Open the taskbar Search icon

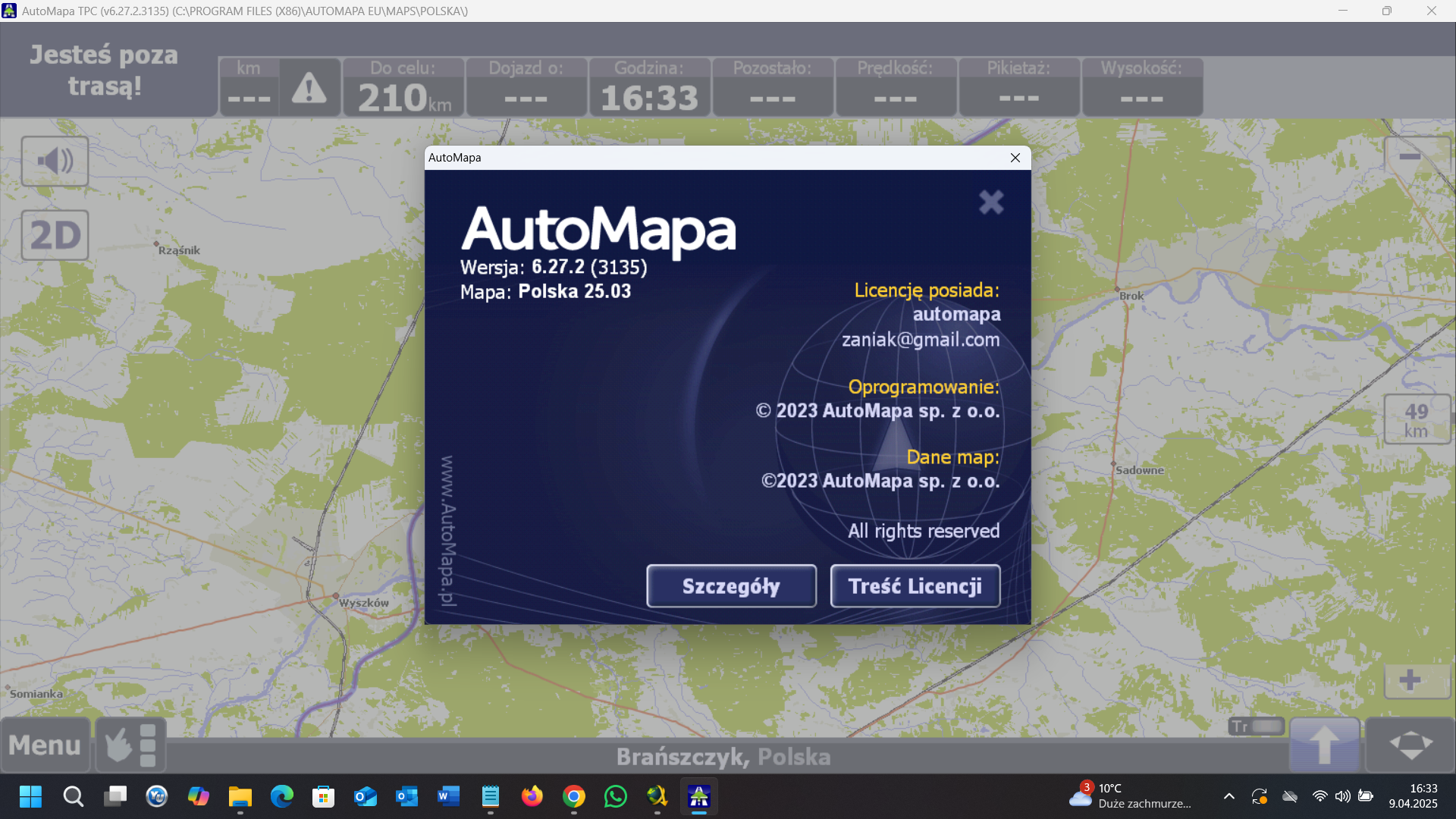(74, 796)
